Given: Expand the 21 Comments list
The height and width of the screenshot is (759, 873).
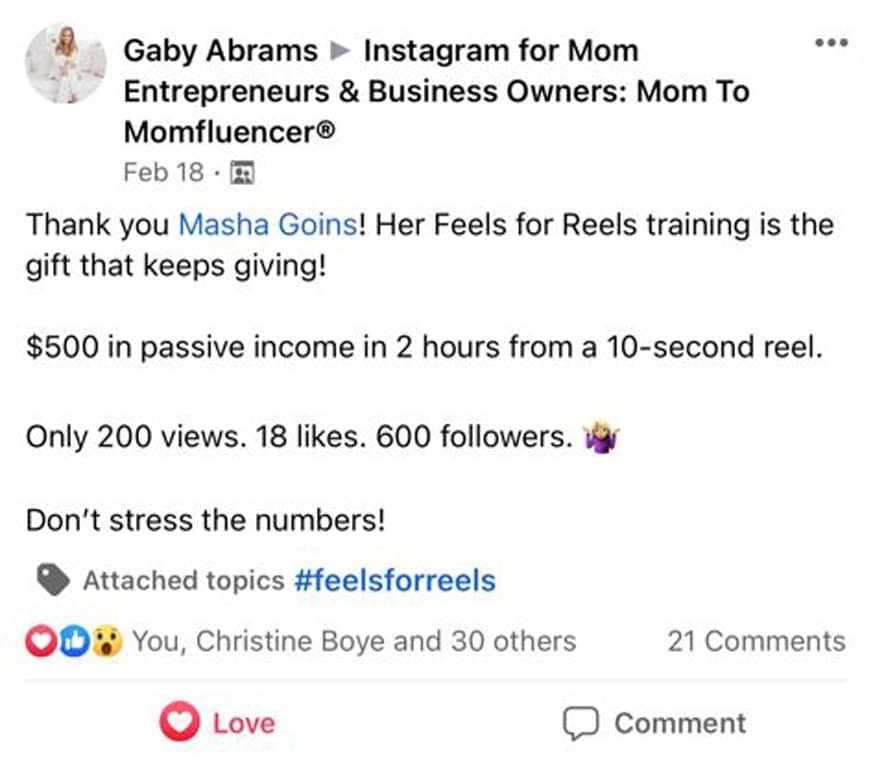Looking at the screenshot, I should click(755, 641).
